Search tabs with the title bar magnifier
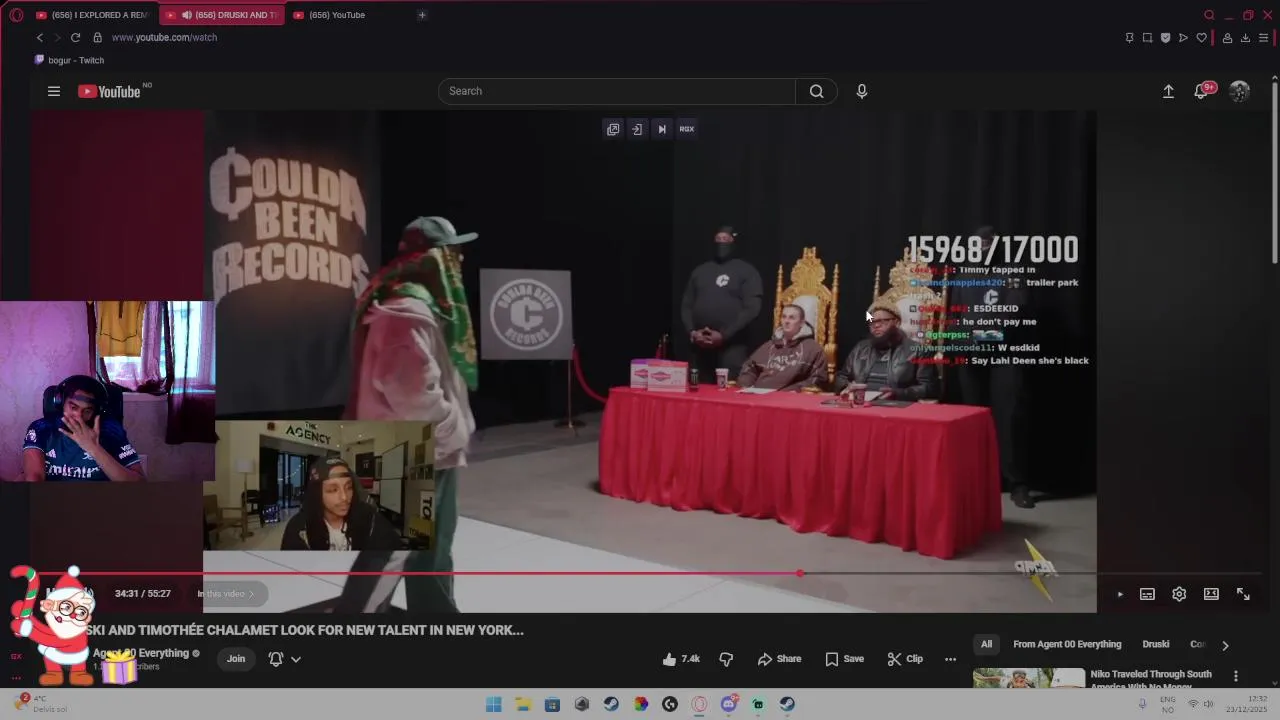The width and height of the screenshot is (1280, 720). [x=1209, y=15]
